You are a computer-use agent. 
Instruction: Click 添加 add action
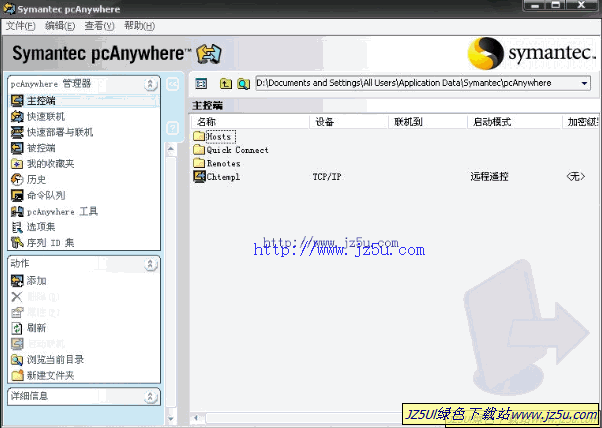(29, 281)
